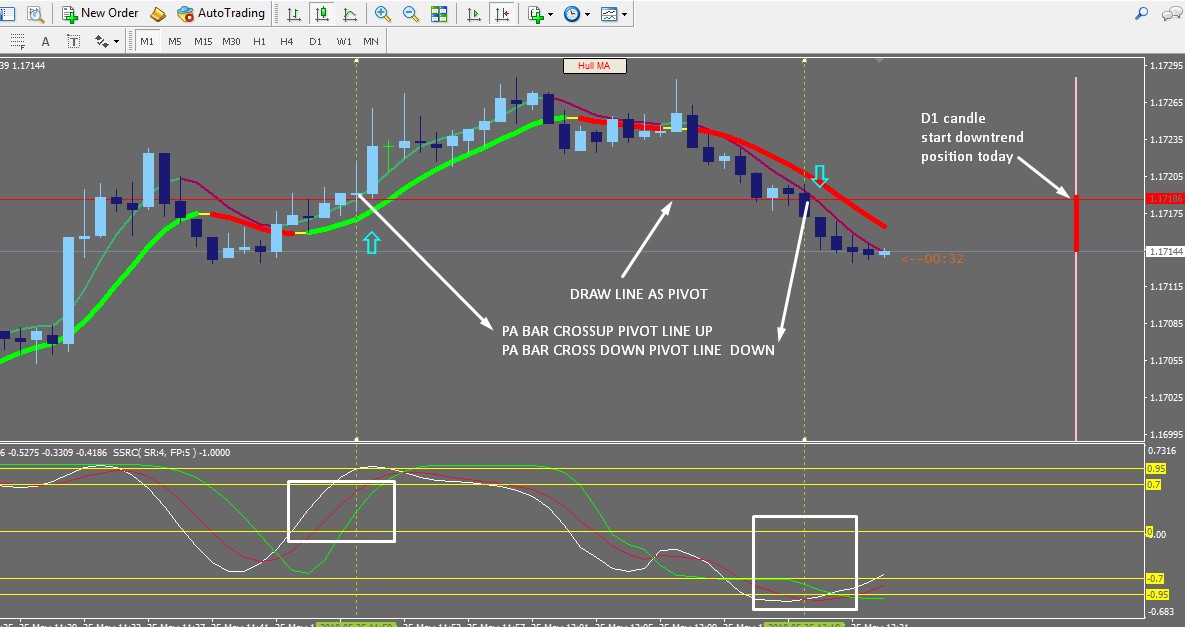Open search with the blue magnifier
Viewport: 1185px width, 627px height.
[1142, 14]
